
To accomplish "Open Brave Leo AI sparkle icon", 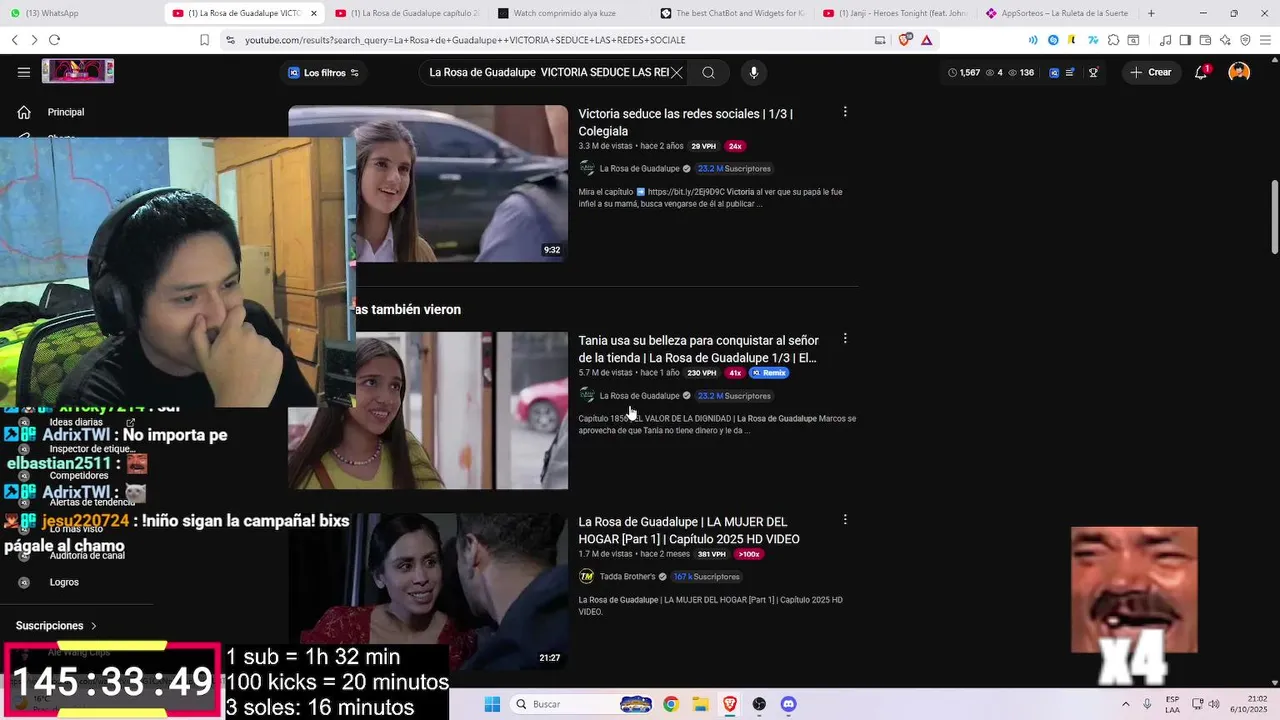I will 1225,40.
